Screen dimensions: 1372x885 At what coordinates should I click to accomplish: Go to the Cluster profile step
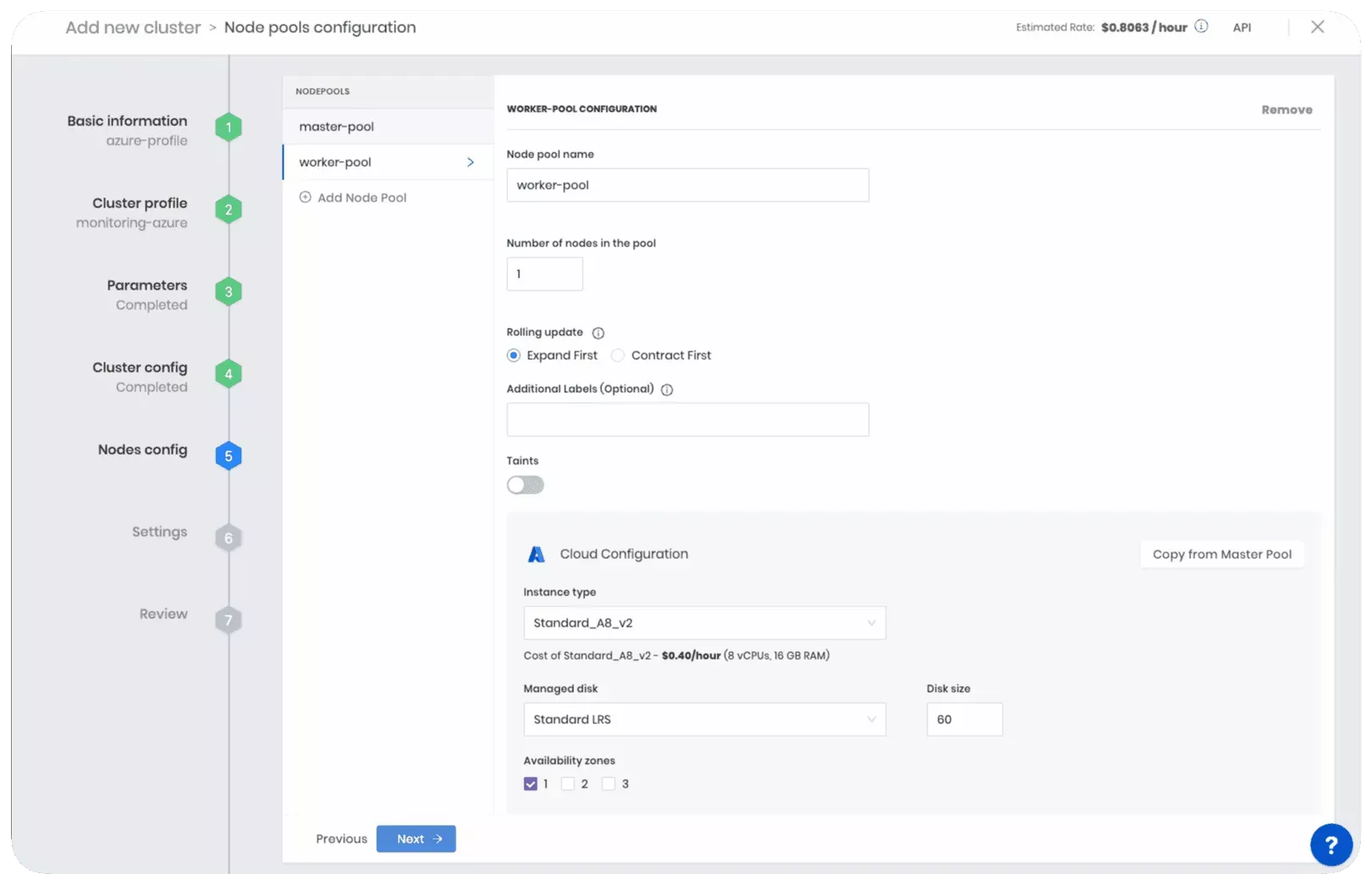pos(140,203)
